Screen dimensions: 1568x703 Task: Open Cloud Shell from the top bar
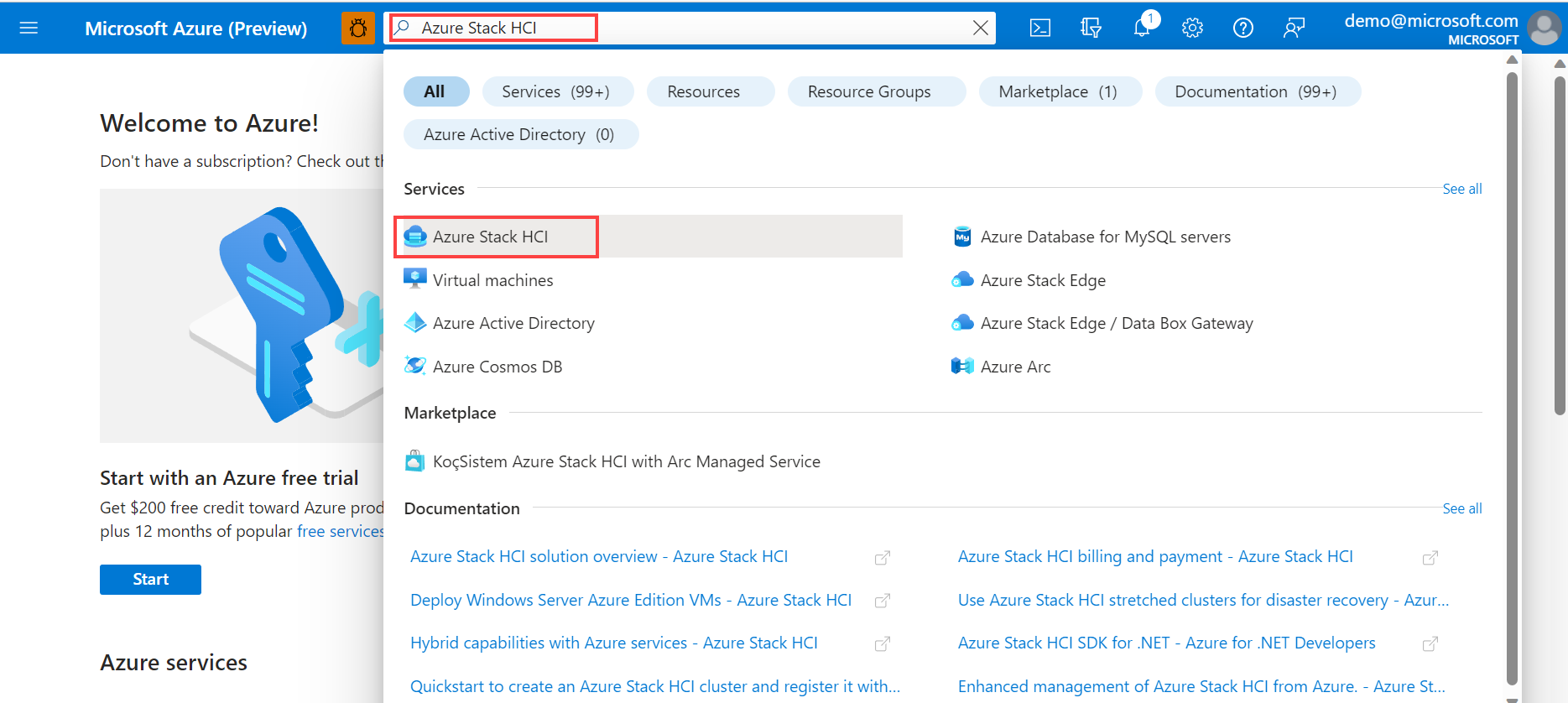[1040, 28]
